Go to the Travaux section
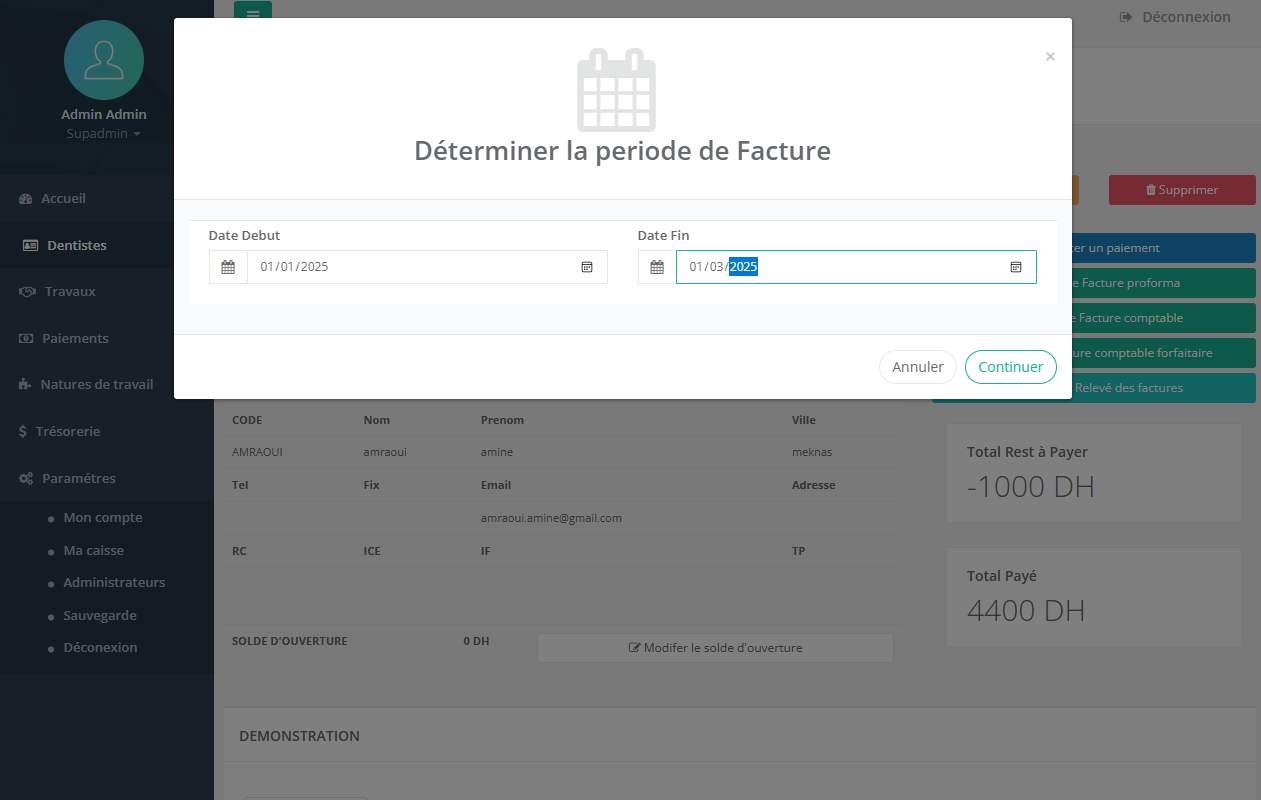Screen dimensions: 1261x800 [70, 291]
